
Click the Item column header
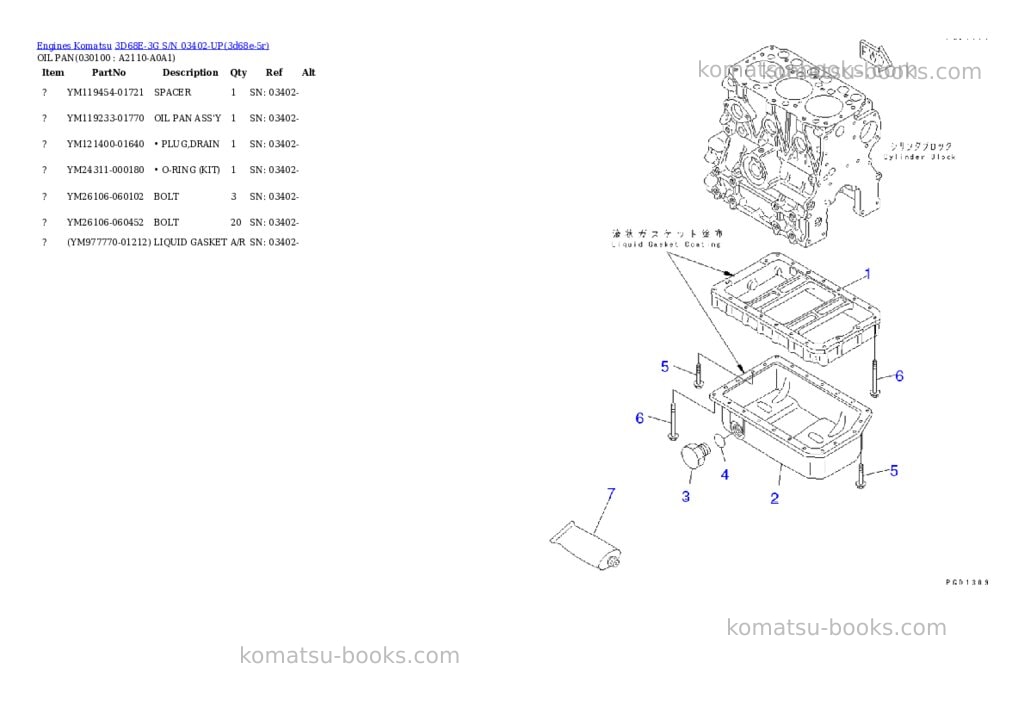pos(53,72)
